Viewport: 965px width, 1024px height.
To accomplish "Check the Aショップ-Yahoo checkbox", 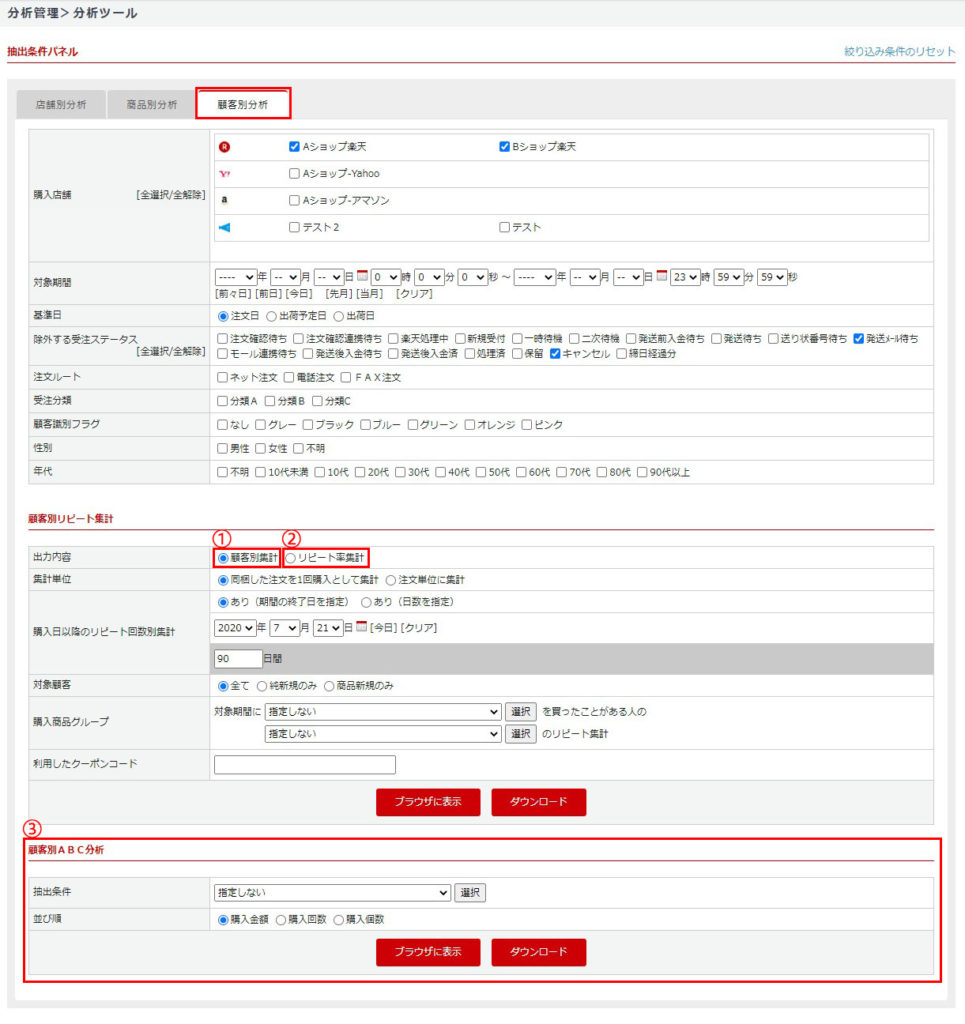I will pyautogui.click(x=294, y=174).
